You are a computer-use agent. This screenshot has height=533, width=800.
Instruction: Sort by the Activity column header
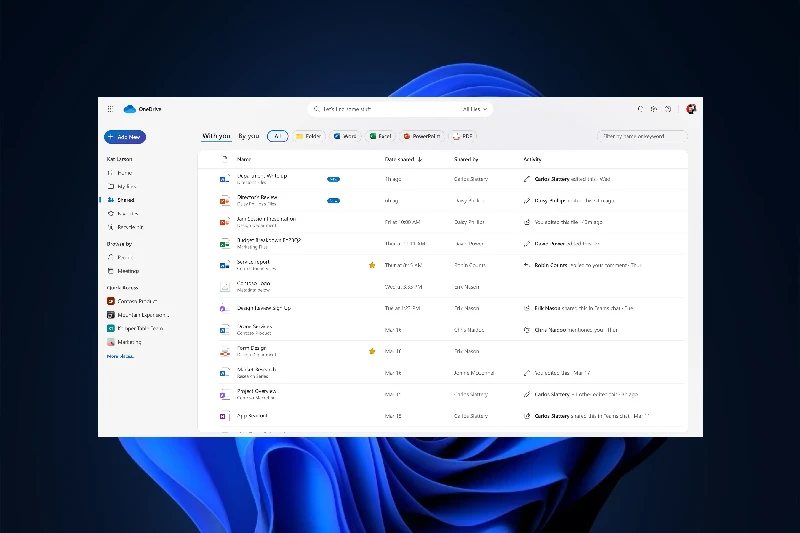[x=532, y=160]
